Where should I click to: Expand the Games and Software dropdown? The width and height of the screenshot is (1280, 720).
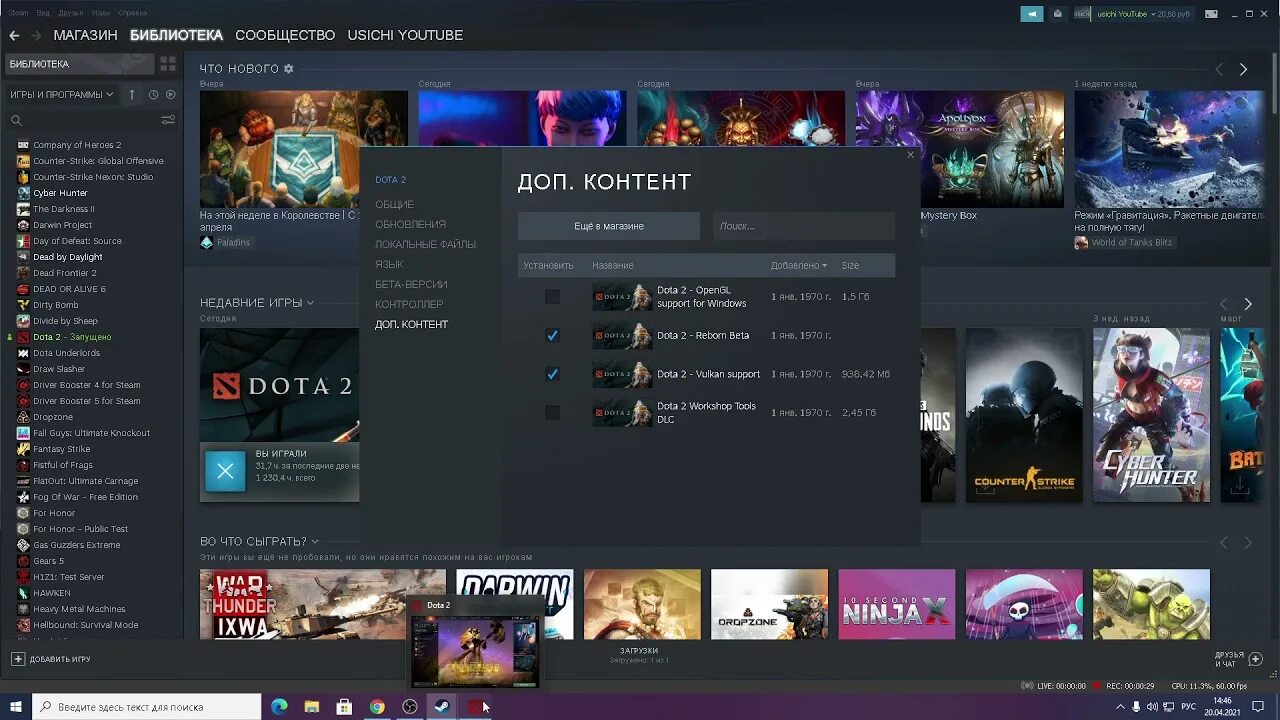(x=62, y=95)
